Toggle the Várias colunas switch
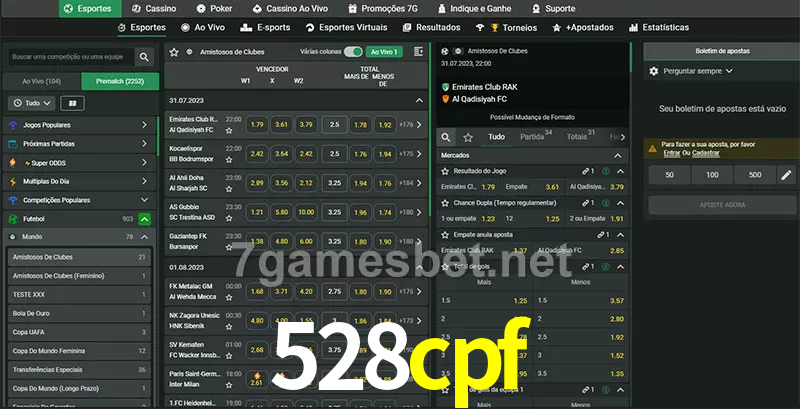 click(352, 51)
